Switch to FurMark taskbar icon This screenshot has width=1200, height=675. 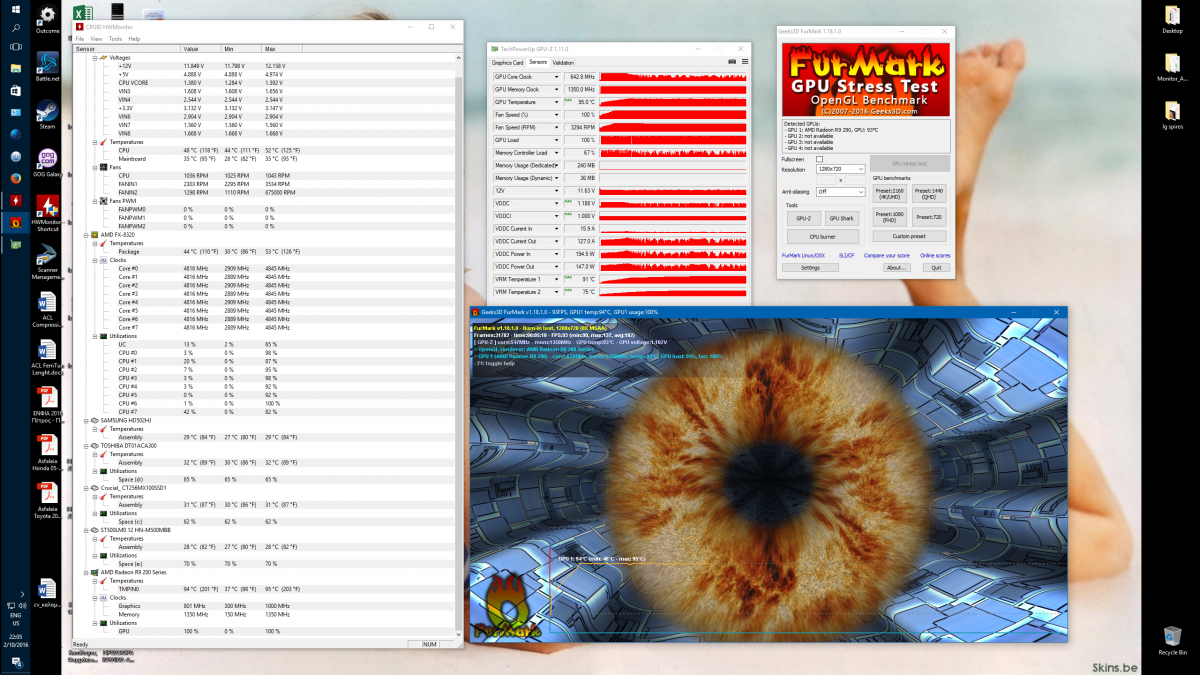15,222
